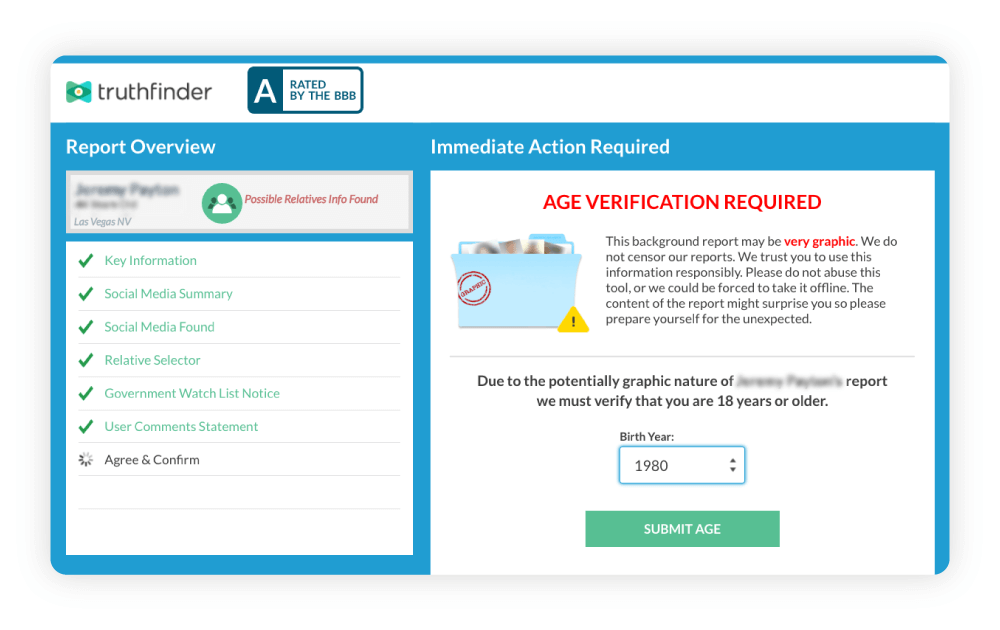The height and width of the screenshot is (630, 1000).
Task: Click the Las Vegas NV location text
Action: click(x=103, y=222)
